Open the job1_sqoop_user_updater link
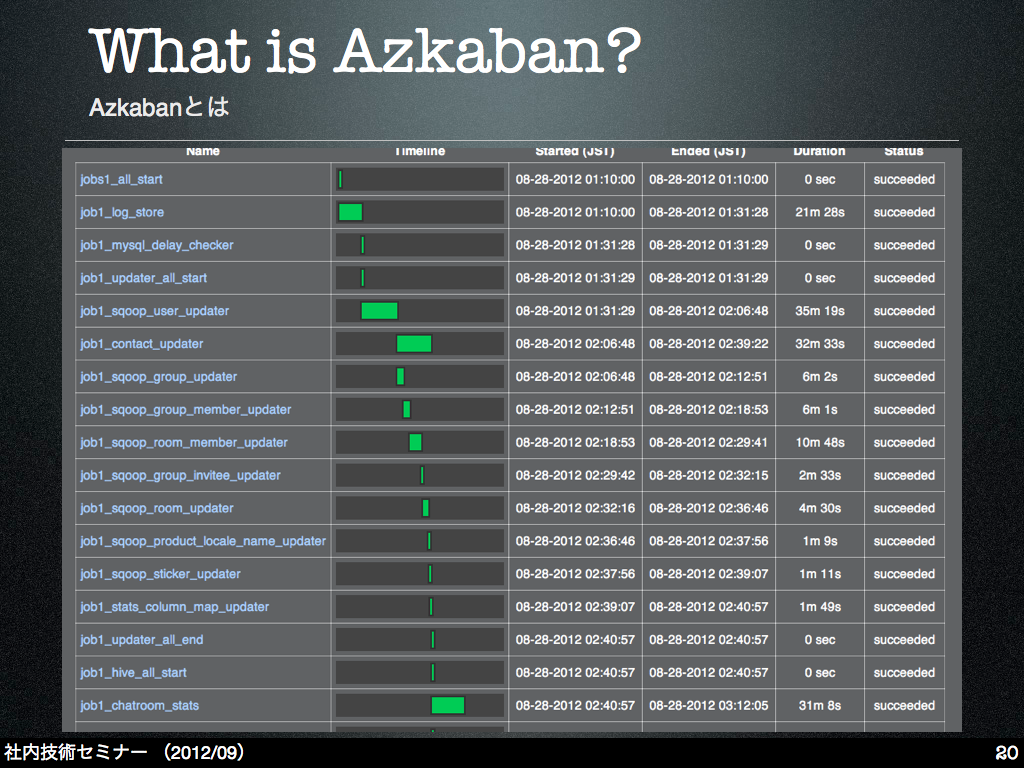Viewport: 1024px width, 768px height. click(x=155, y=311)
